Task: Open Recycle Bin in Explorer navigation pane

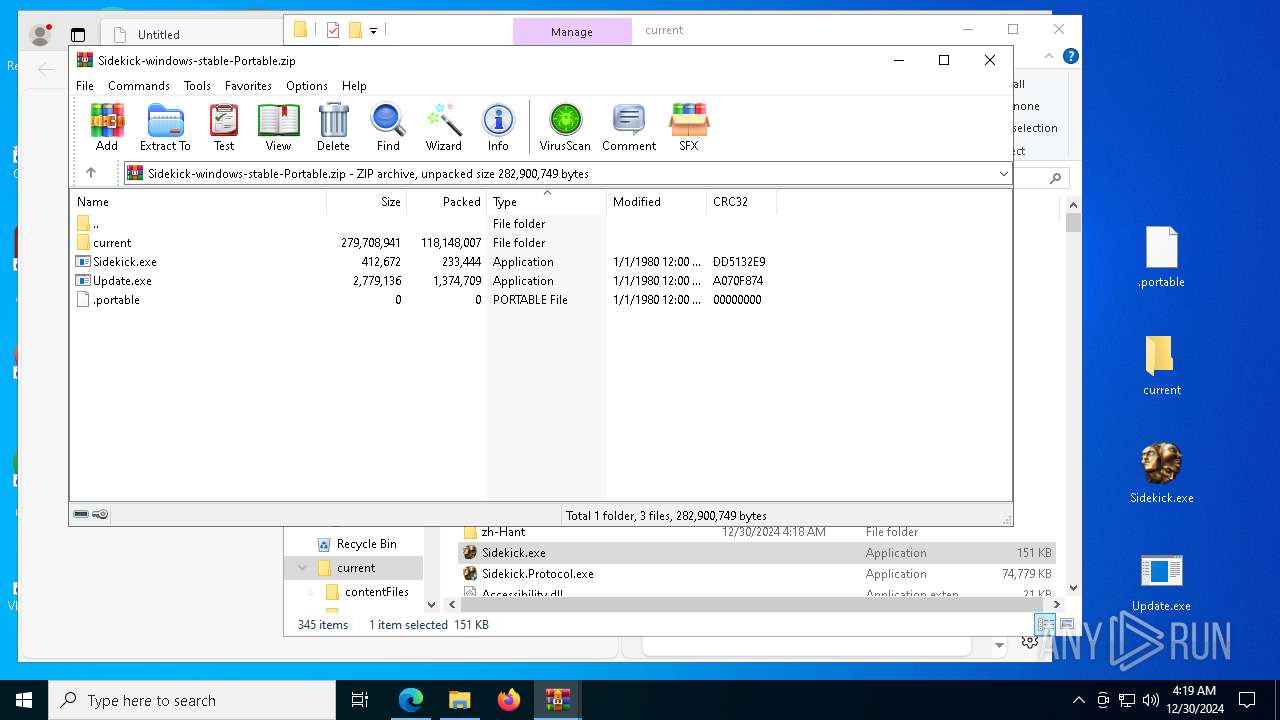Action: (x=366, y=544)
